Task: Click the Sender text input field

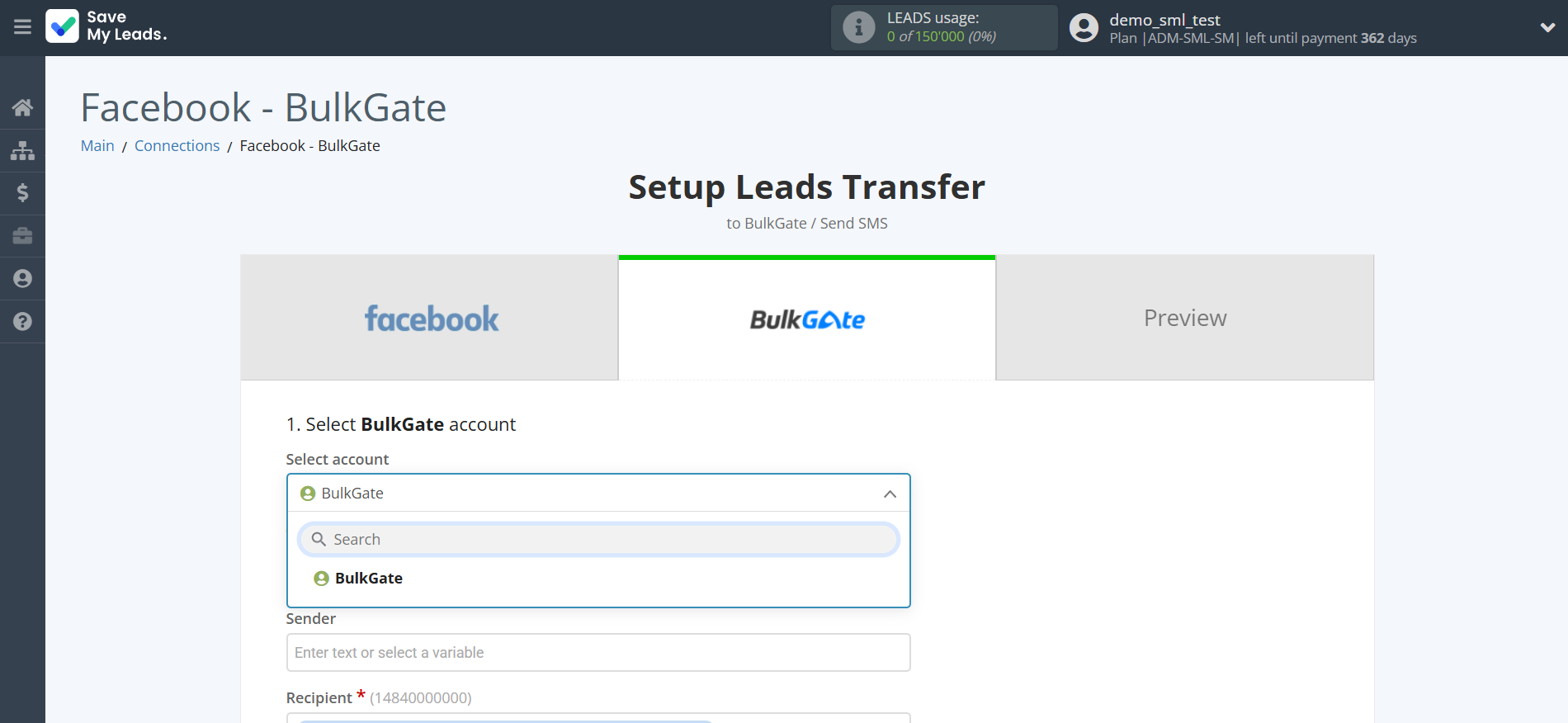Action: [598, 653]
